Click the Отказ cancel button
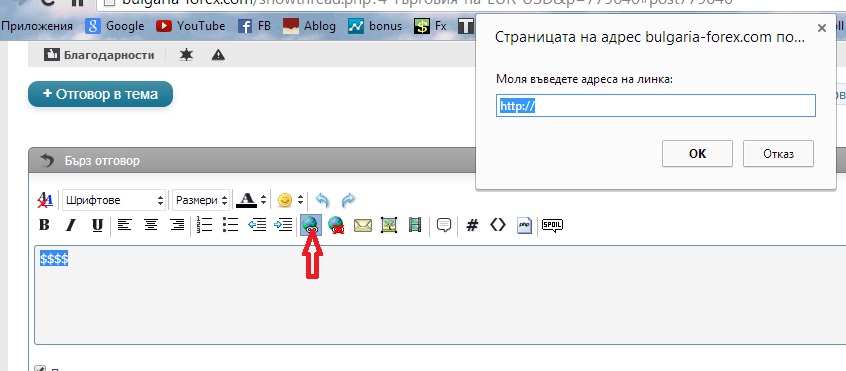This screenshot has height=371, width=846. [778, 154]
